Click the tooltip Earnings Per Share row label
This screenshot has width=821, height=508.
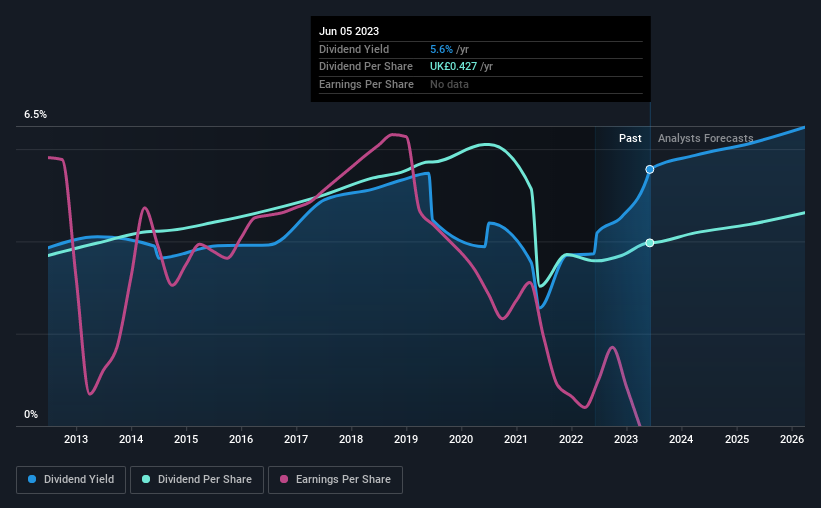(366, 84)
